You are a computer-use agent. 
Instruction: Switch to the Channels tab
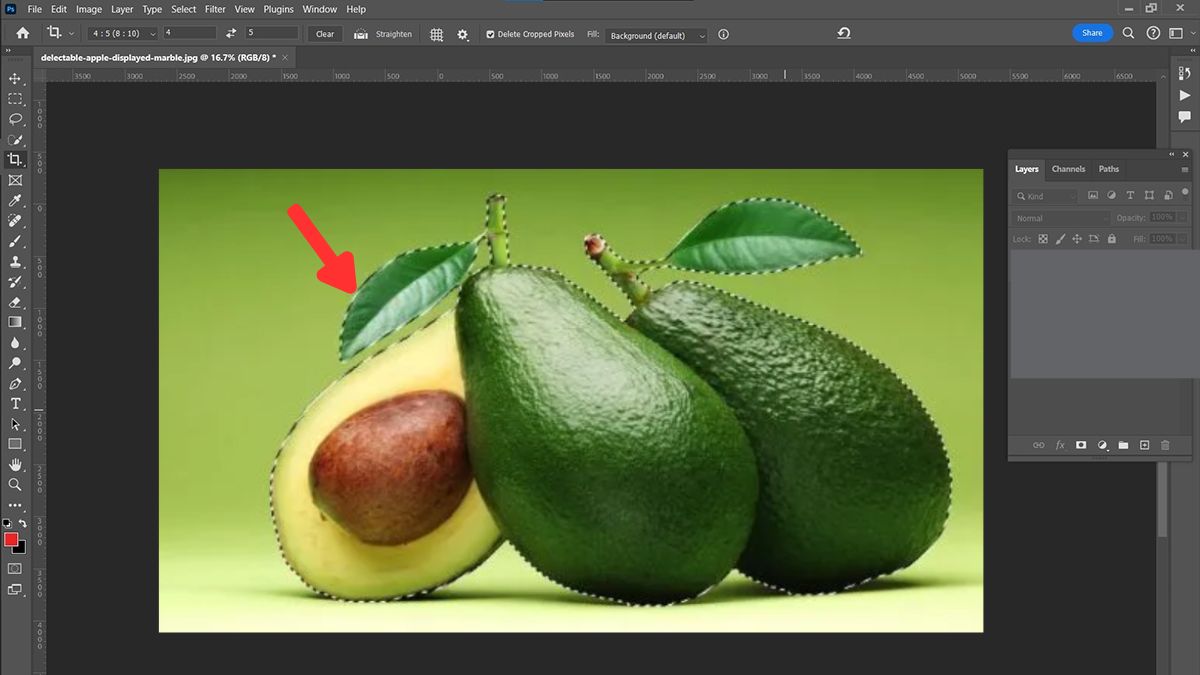click(x=1068, y=169)
